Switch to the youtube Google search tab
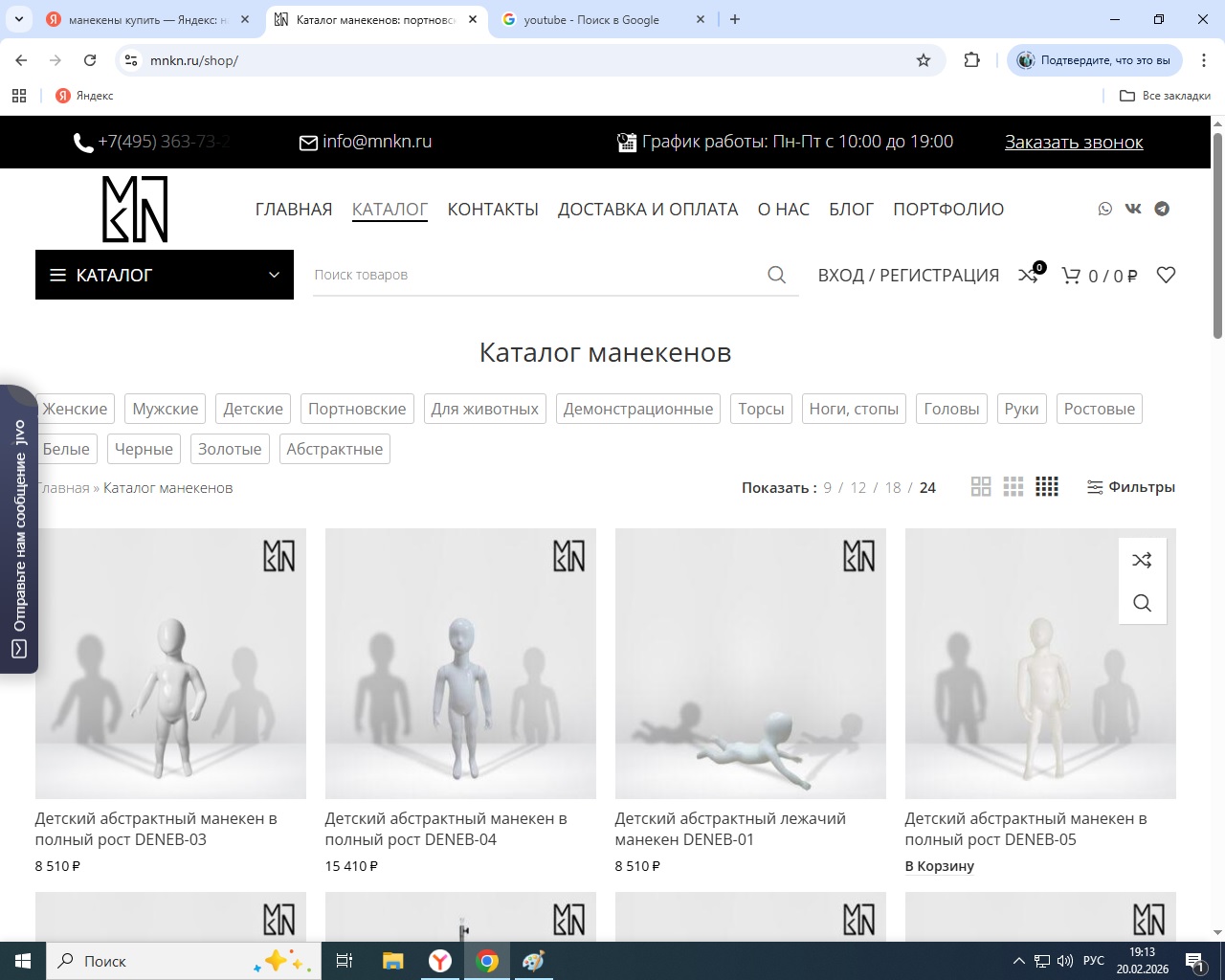The image size is (1225, 980). click(603, 19)
